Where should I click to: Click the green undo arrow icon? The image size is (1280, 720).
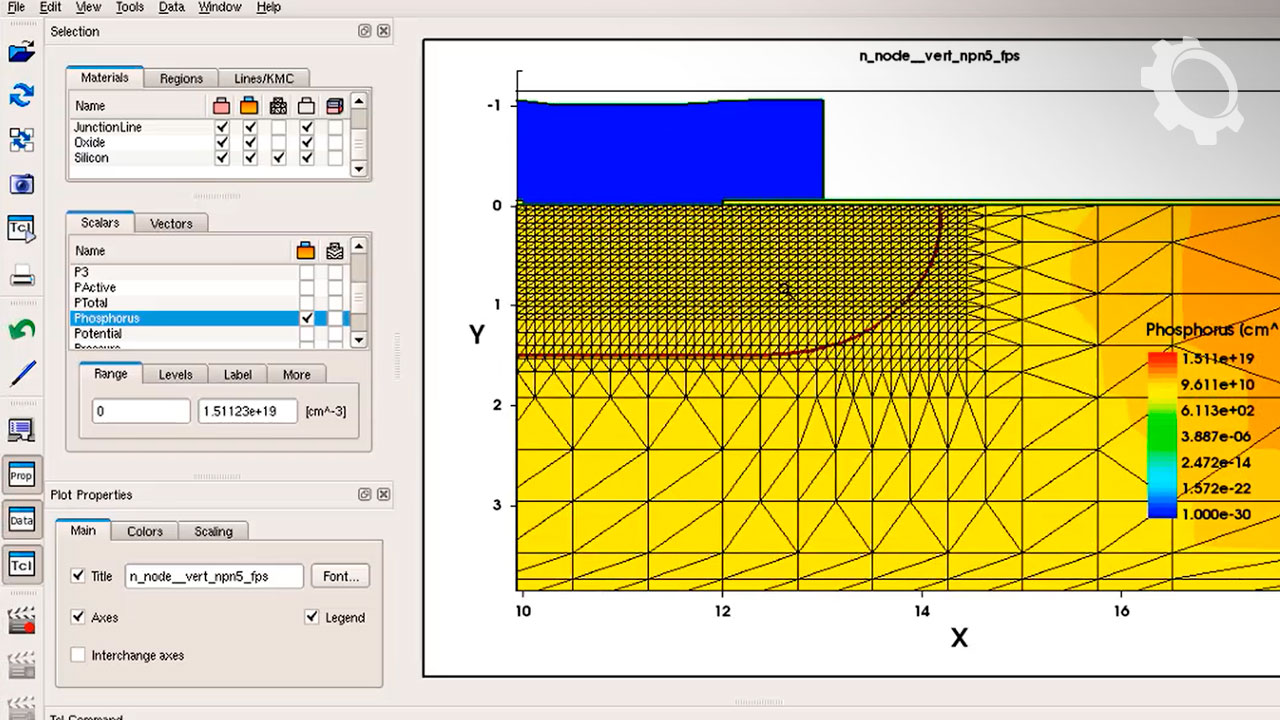tap(21, 330)
